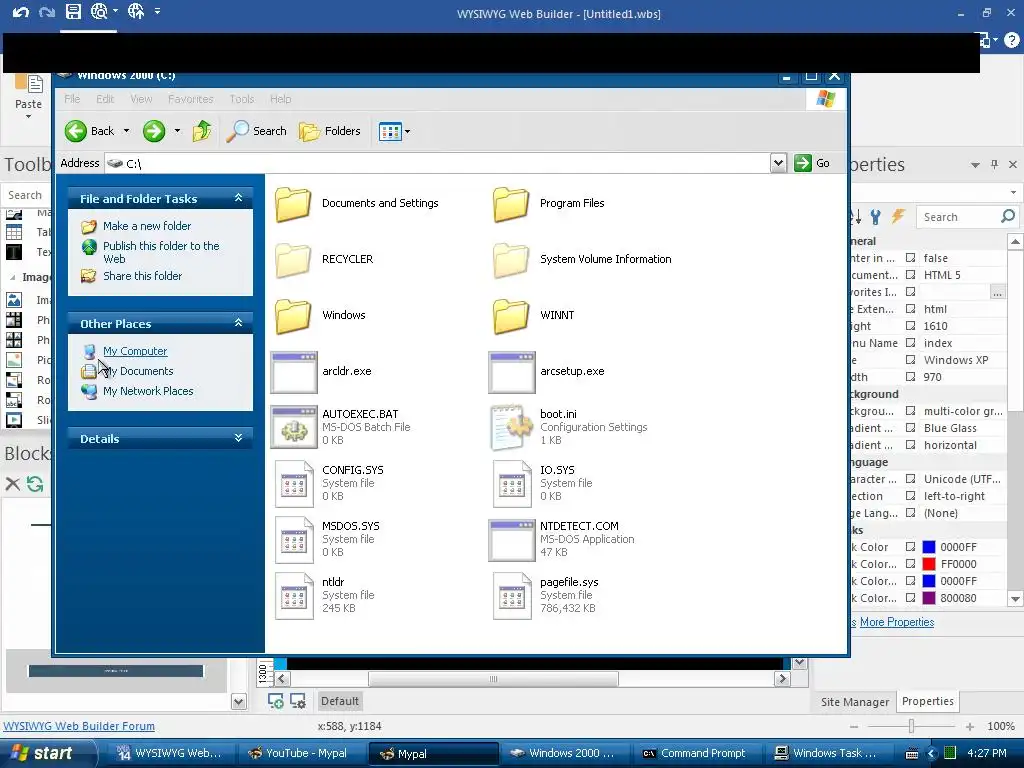
Task: Open the WYSIWYG Web Builder Forum link
Action: 79,726
